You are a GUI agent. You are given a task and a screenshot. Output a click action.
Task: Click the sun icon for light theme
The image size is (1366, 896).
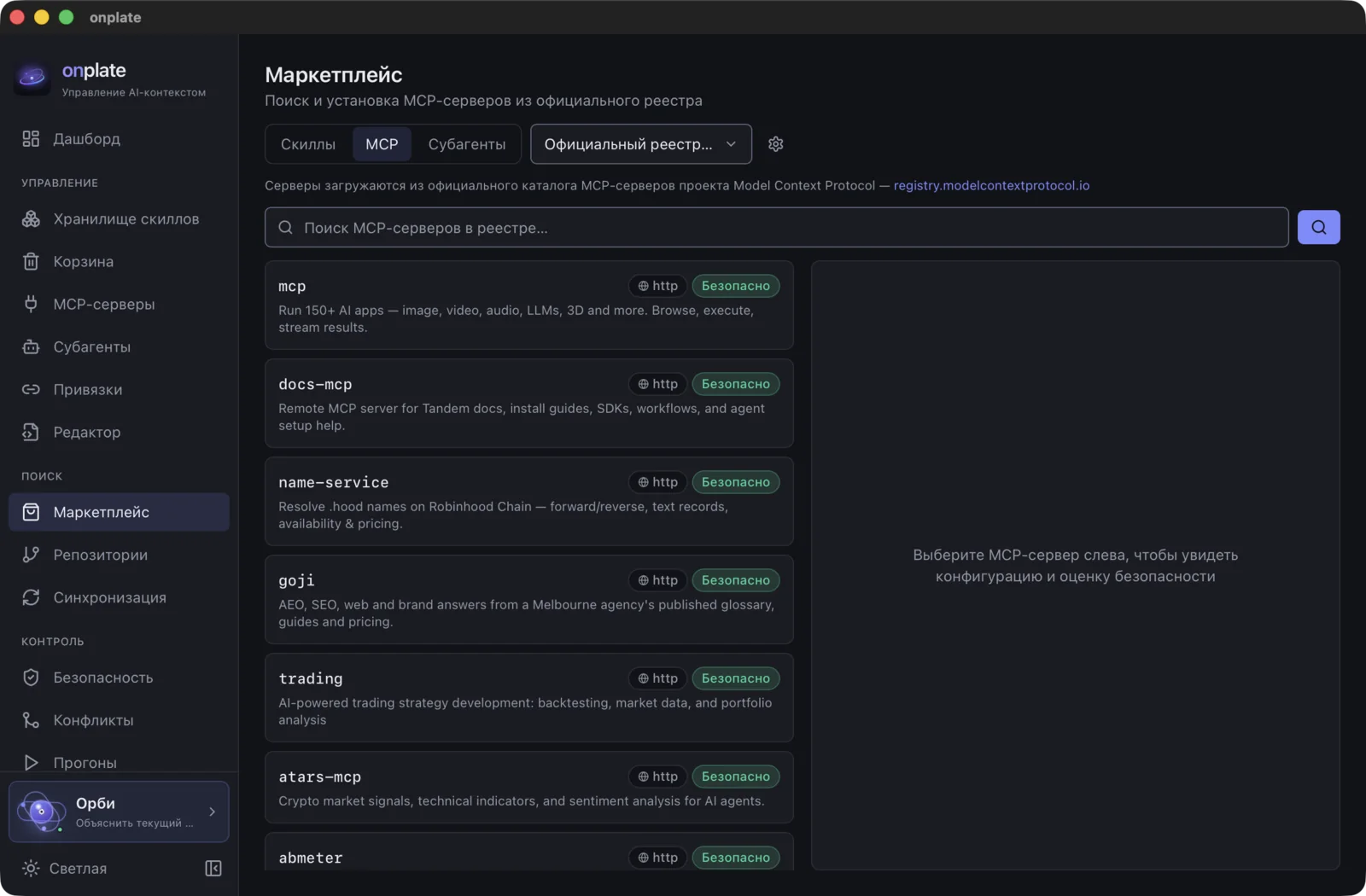(31, 869)
